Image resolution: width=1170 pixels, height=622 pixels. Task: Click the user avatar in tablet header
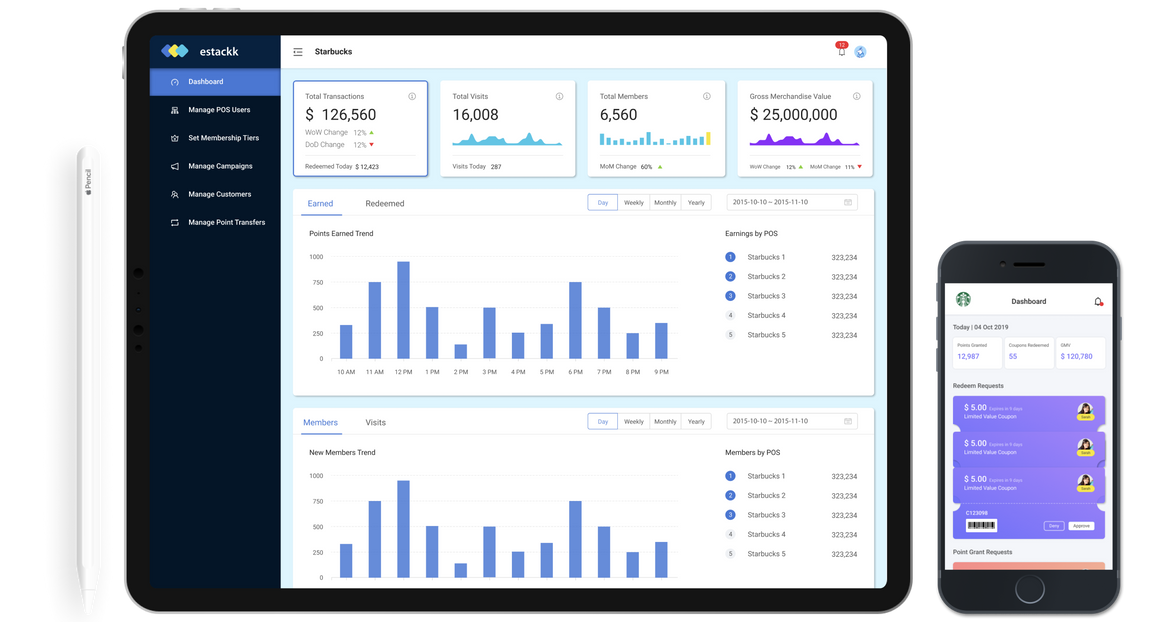860,52
